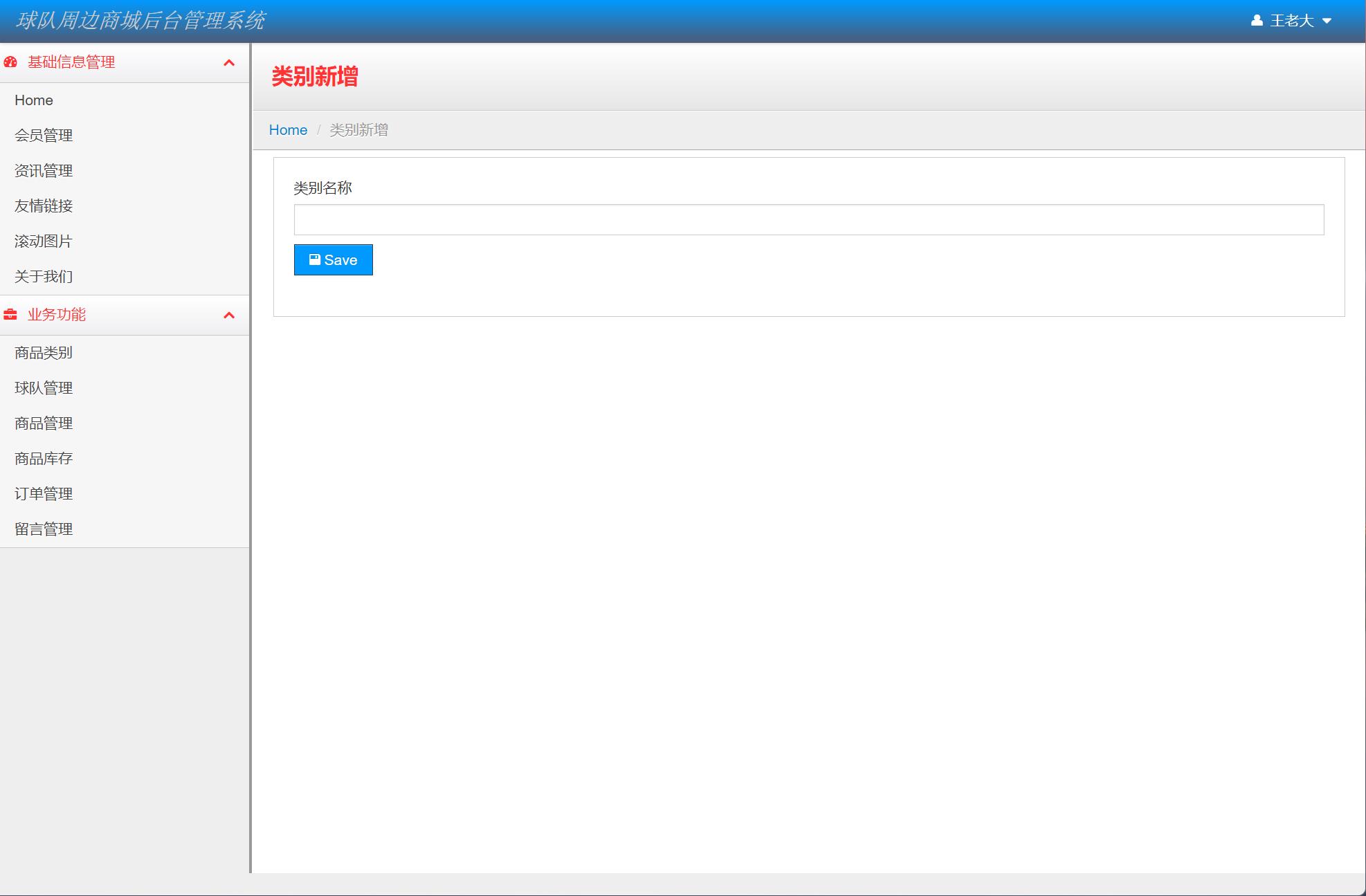Navigate to 商品类别 page
This screenshot has height=896, width=1366.
tap(44, 353)
